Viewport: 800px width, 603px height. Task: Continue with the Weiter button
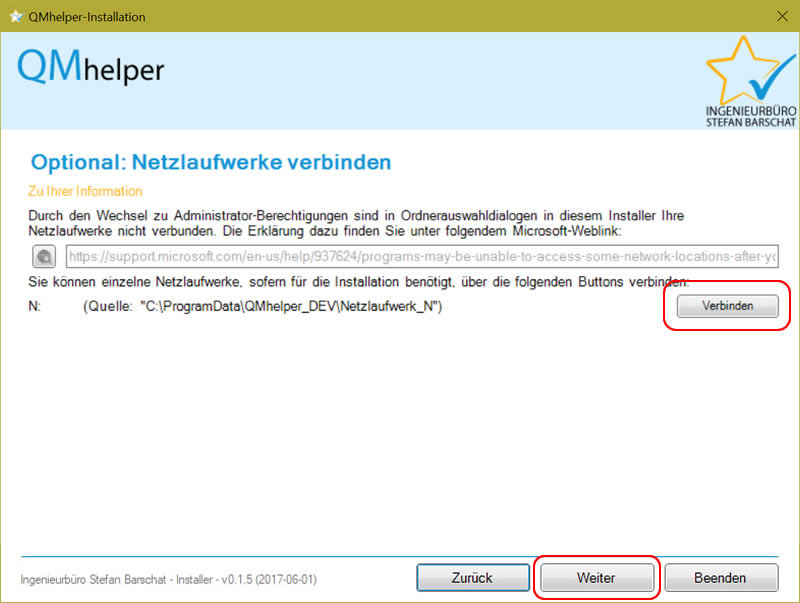pyautogui.click(x=596, y=578)
